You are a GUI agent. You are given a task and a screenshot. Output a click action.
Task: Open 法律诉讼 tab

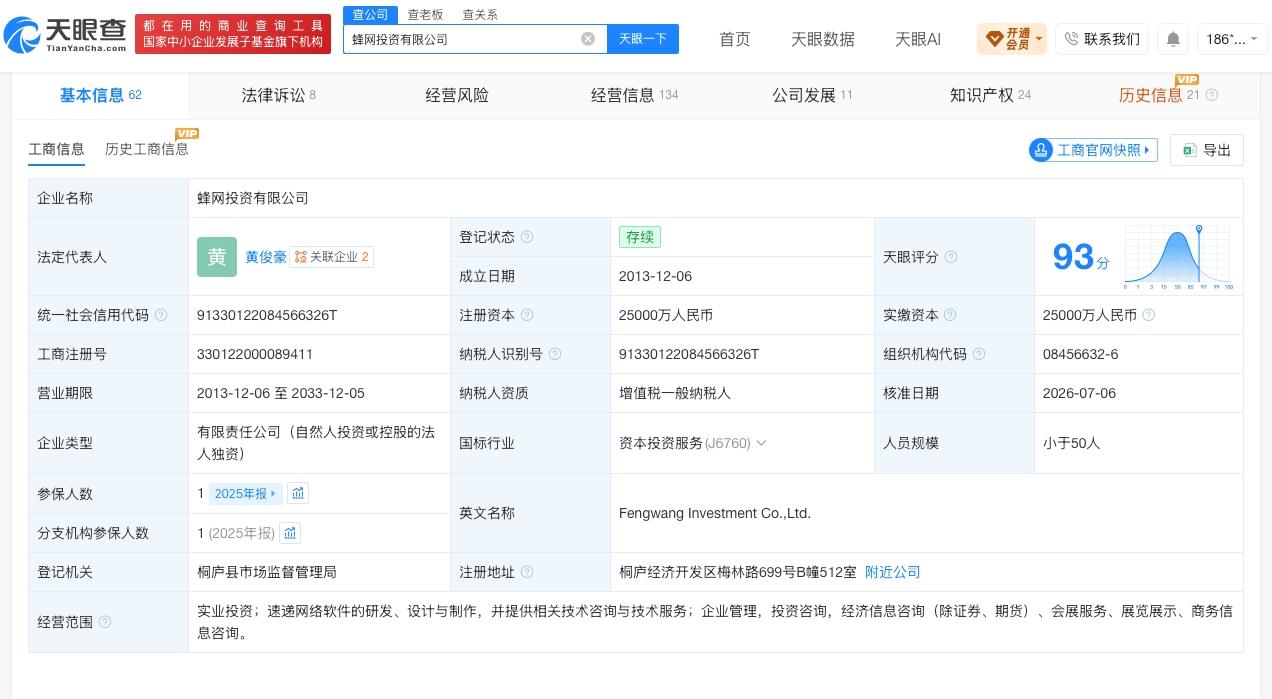[x=279, y=95]
